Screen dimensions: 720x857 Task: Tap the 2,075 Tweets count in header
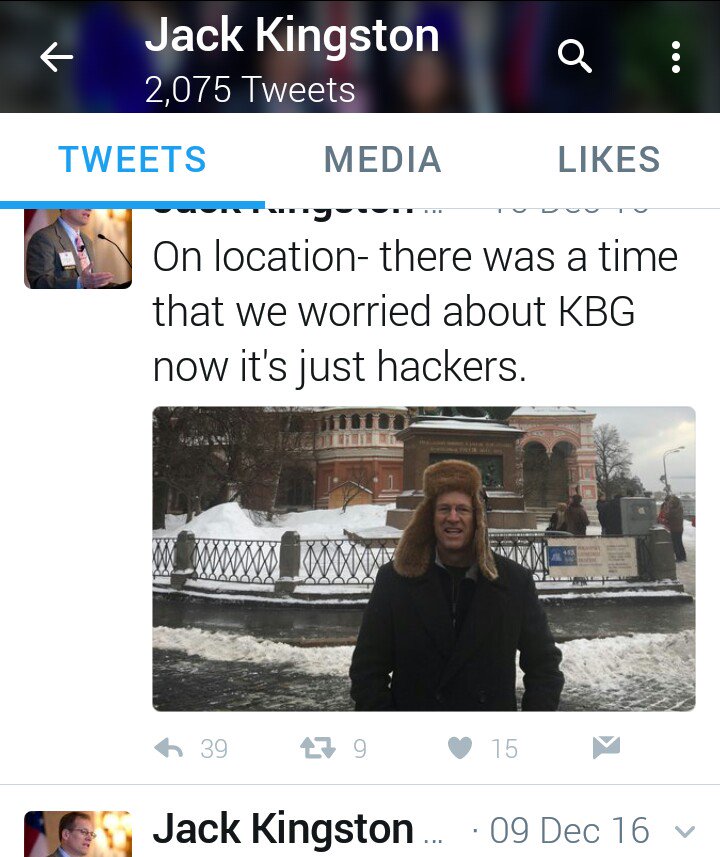(250, 90)
